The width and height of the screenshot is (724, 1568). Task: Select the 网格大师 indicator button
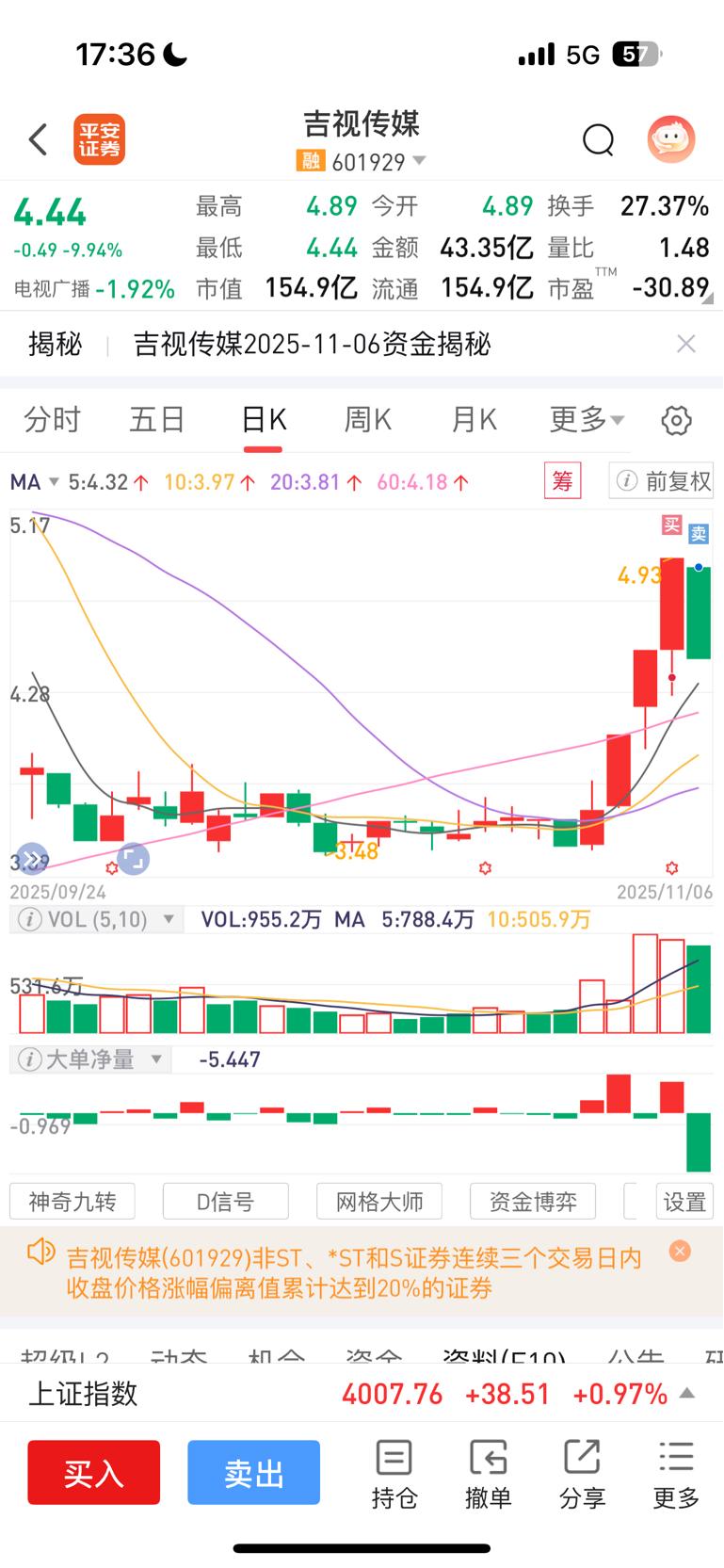tap(379, 1202)
